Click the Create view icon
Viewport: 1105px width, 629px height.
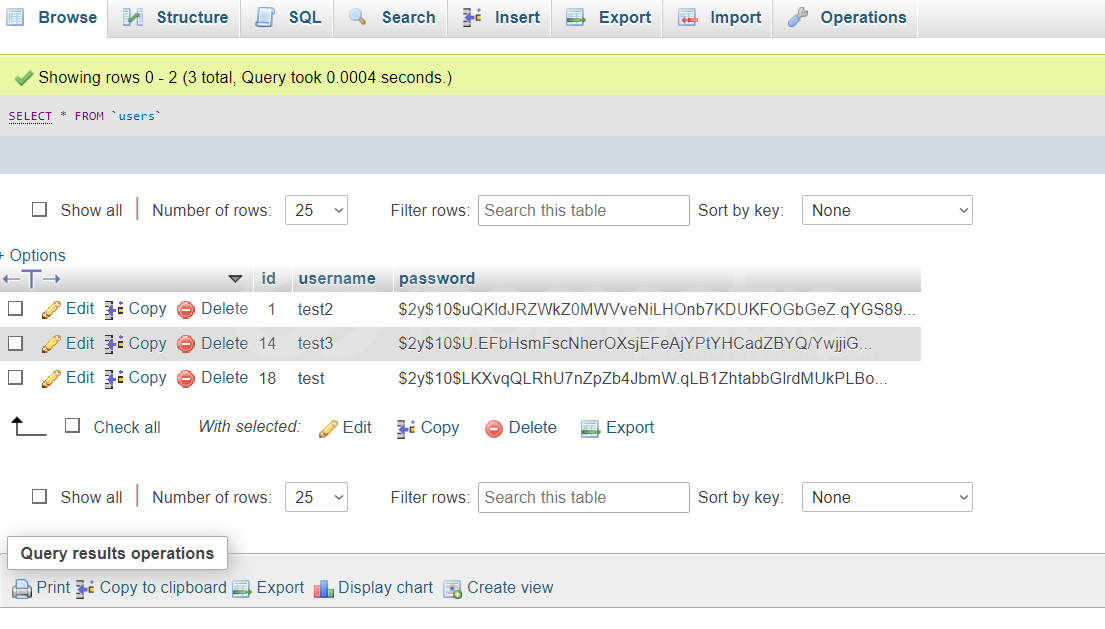[x=453, y=589]
